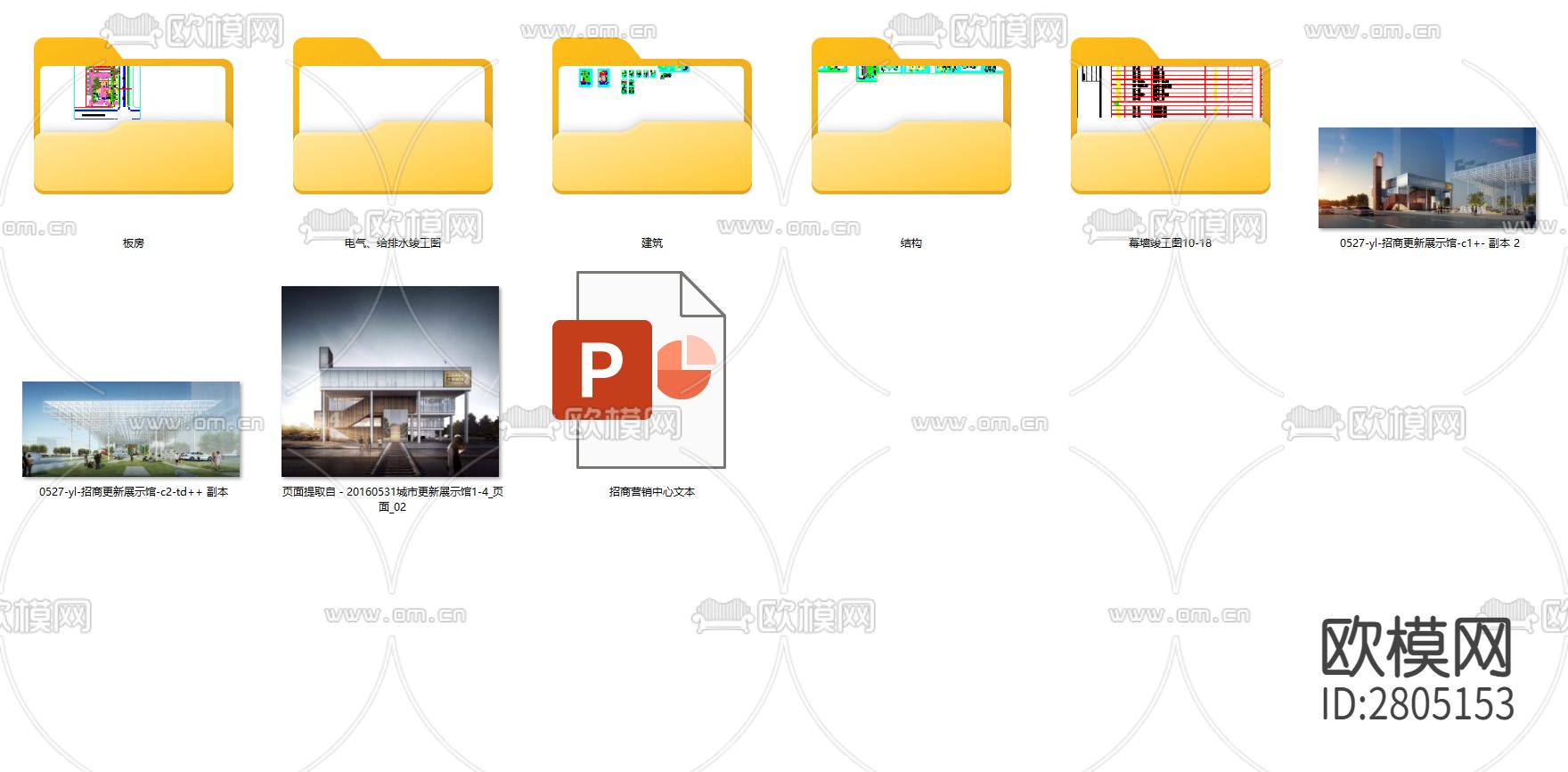Click the label 电气、给排水竣工图

pyautogui.click(x=393, y=242)
